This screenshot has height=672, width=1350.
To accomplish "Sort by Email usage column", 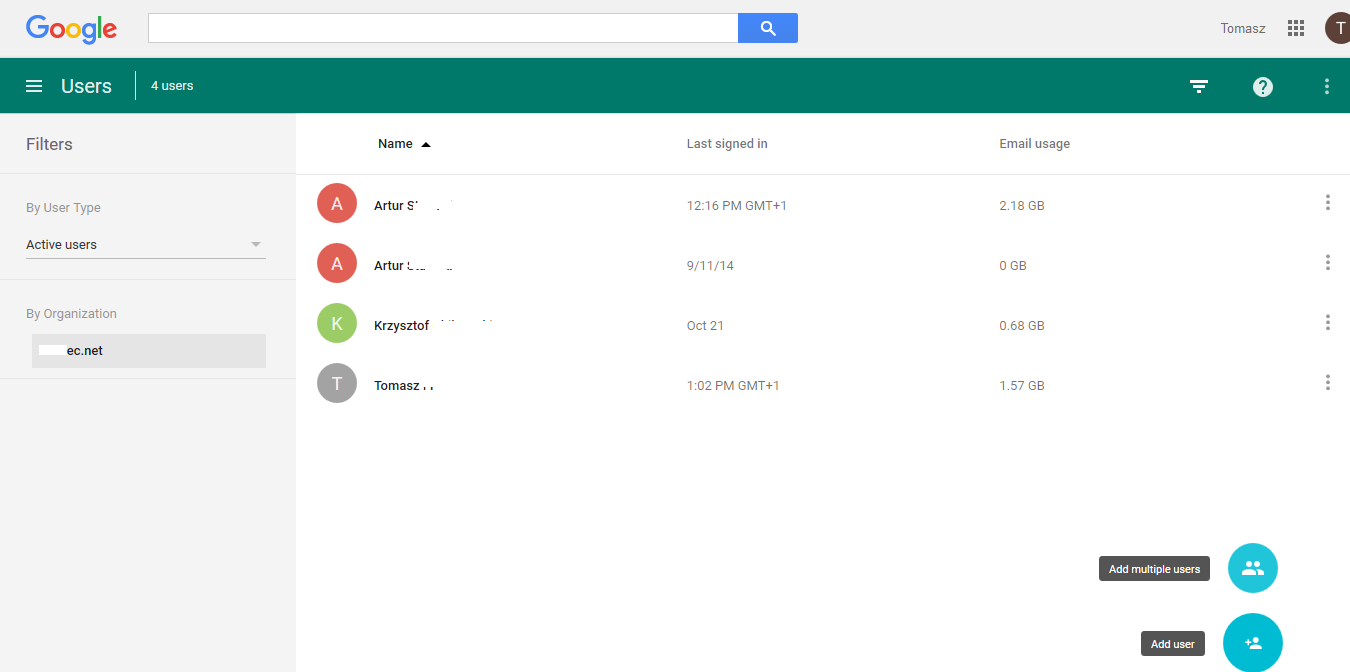I will (1034, 144).
